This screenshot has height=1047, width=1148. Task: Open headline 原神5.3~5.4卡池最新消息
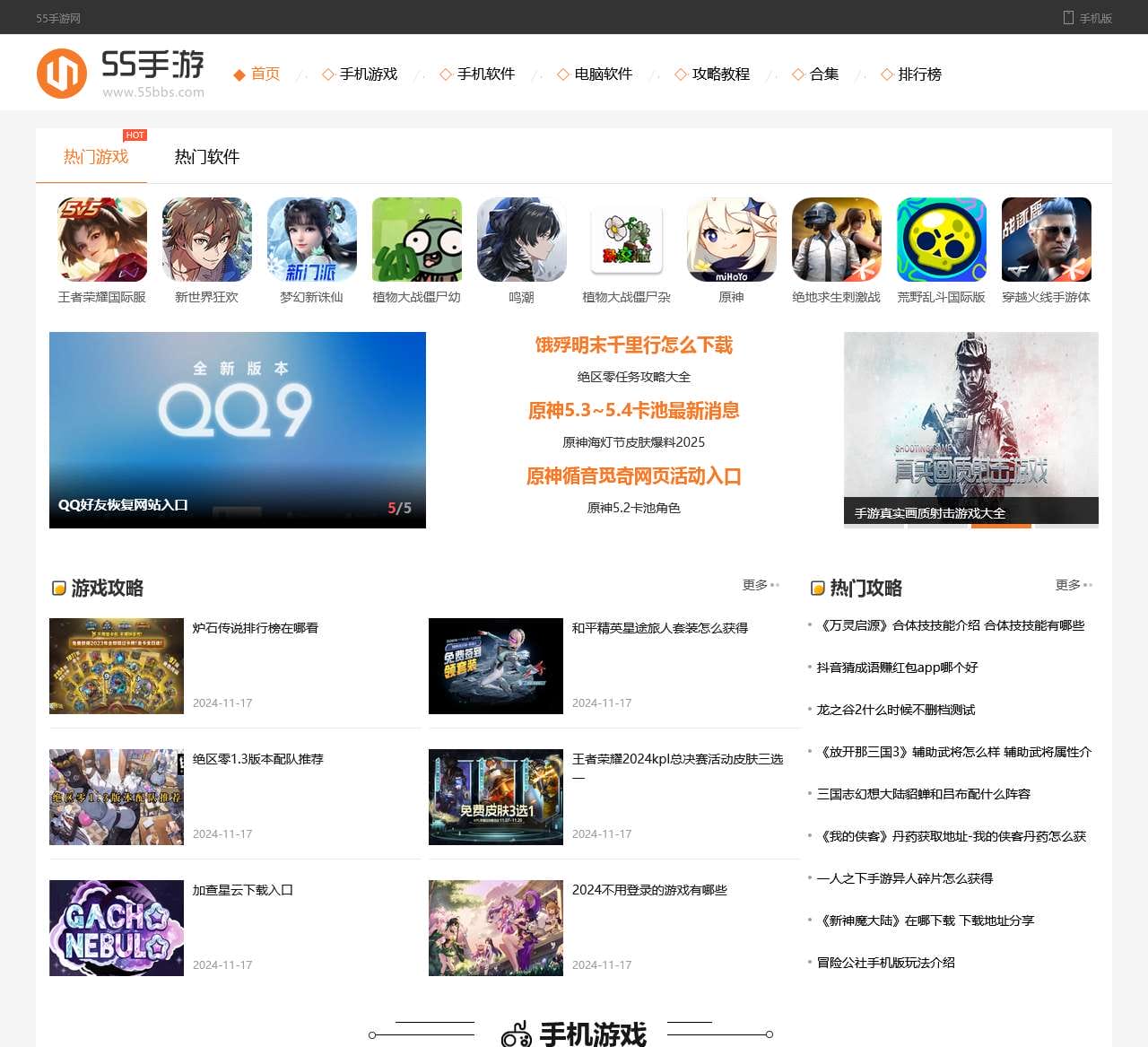point(634,411)
